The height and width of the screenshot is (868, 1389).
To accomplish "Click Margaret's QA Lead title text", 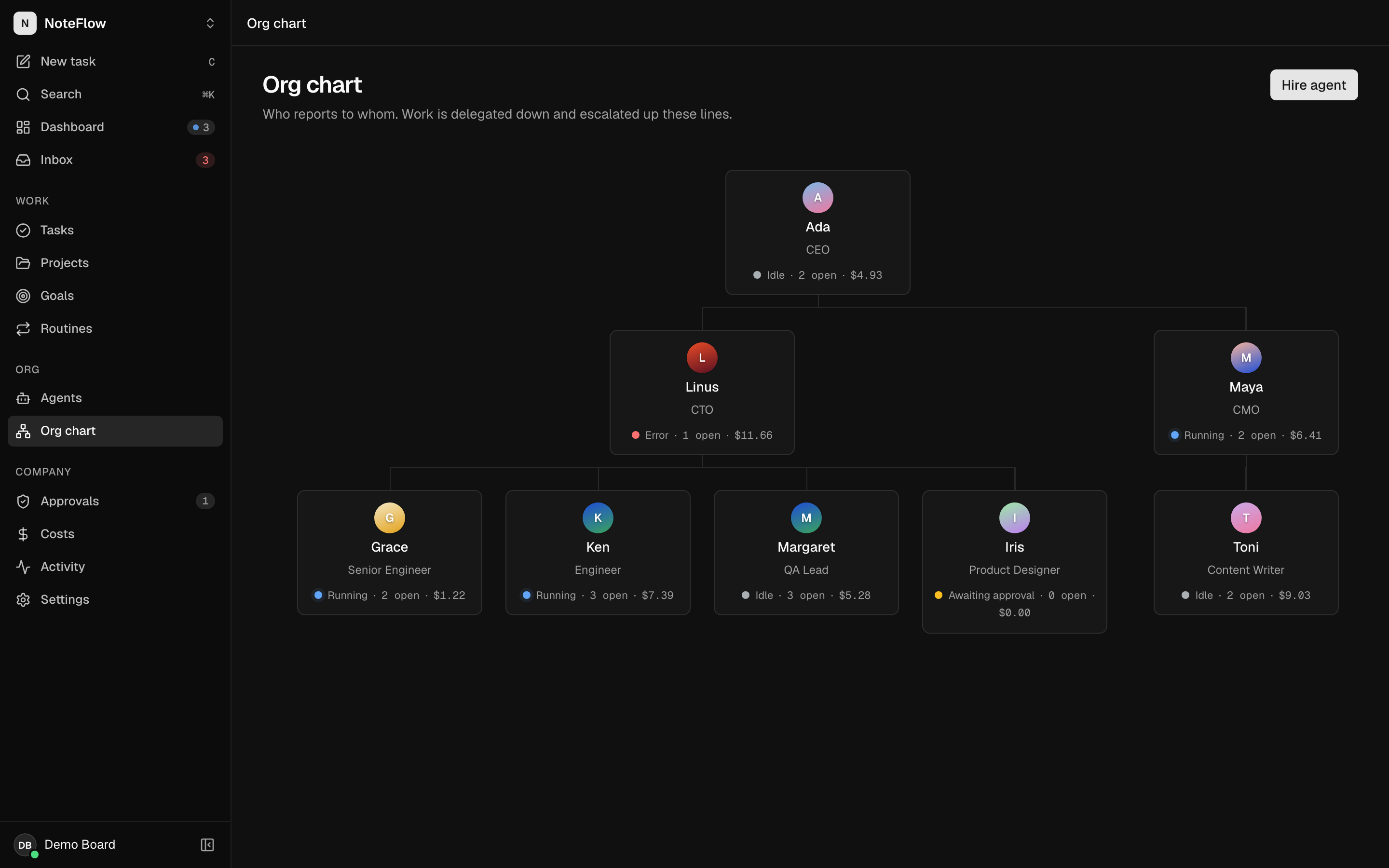I will pyautogui.click(x=806, y=570).
